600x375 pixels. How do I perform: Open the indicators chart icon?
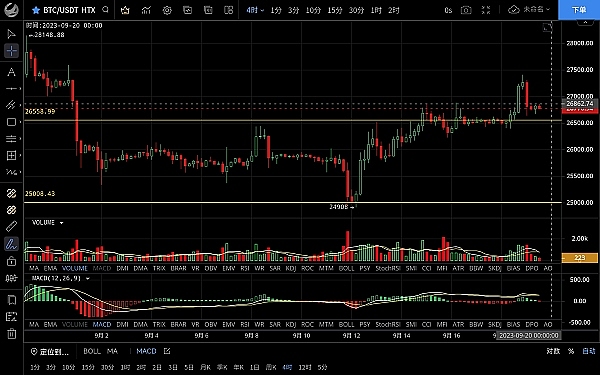coord(146,10)
